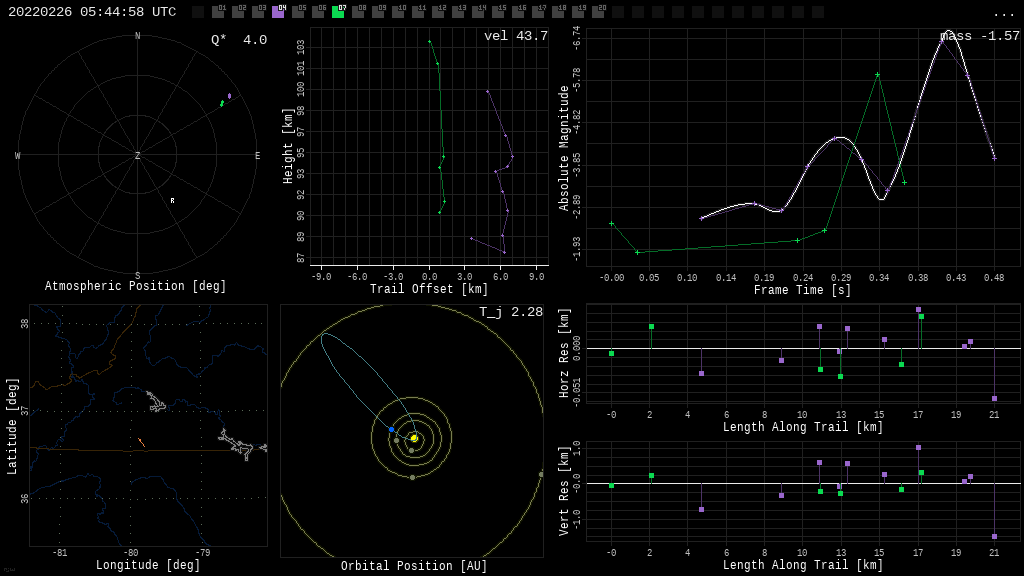Click the mass -1.57 readout
Screen dimensions: 1024x576
point(979,36)
